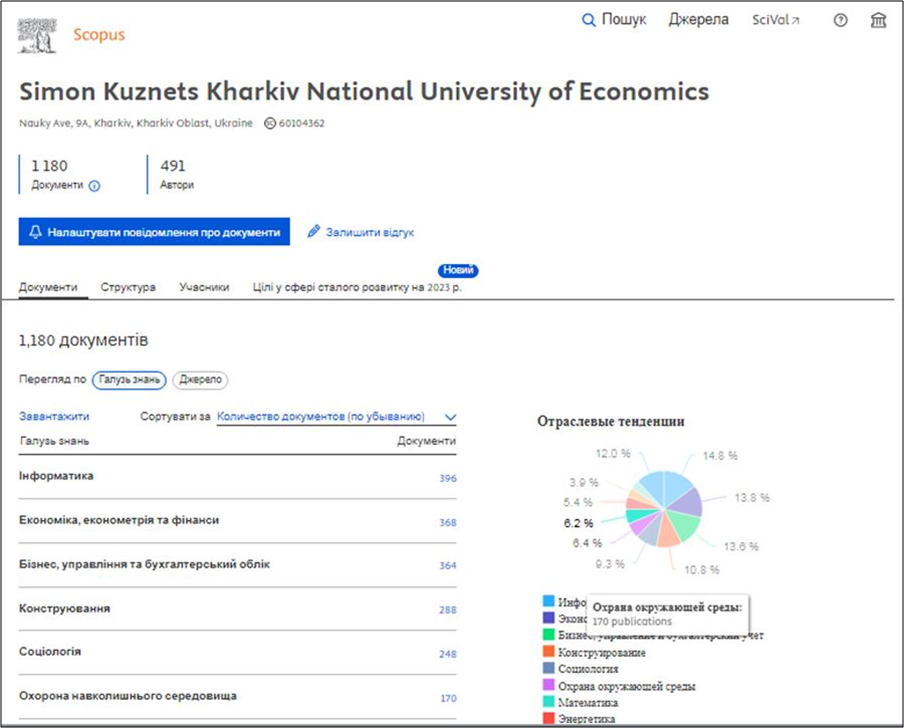Click the sort dropdown chevron arrow
This screenshot has width=904, height=728.
point(450,417)
